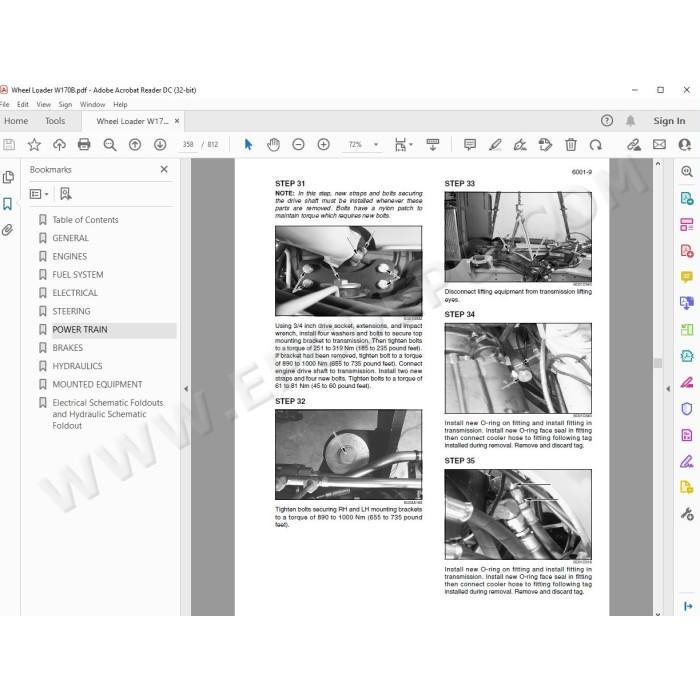Image resolution: width=700 pixels, height=700 pixels.
Task: Rotate the page with the rotate icon
Action: 596,145
